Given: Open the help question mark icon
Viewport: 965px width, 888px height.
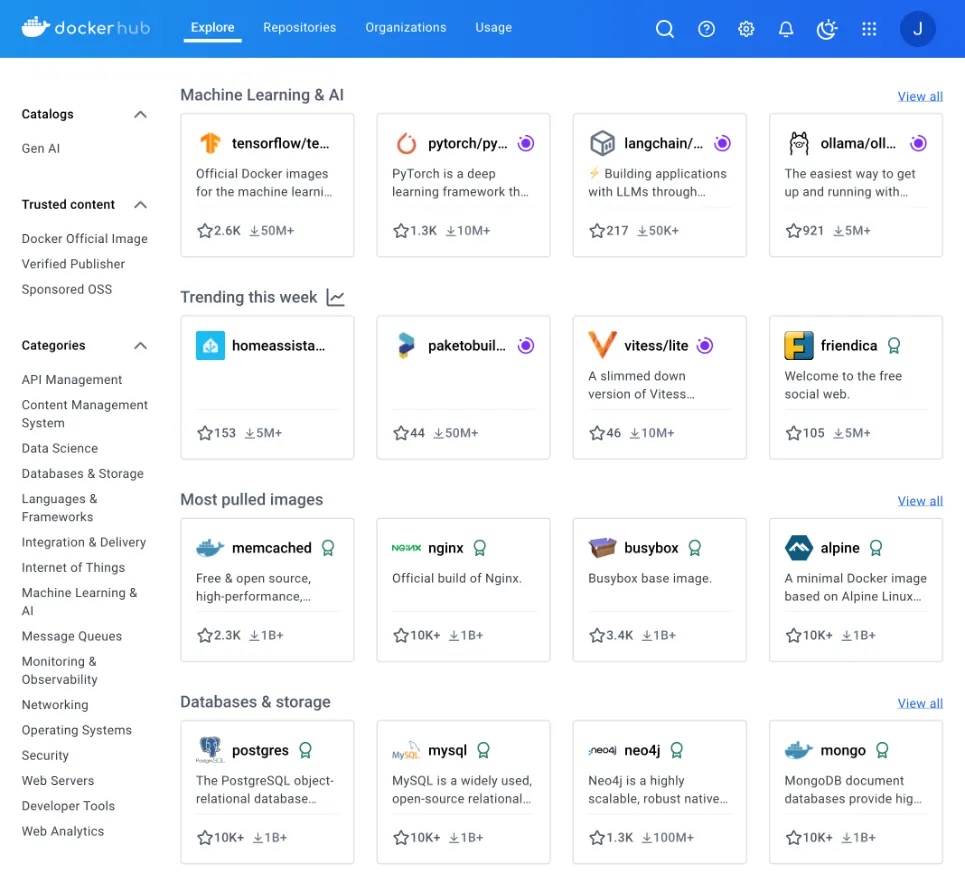Looking at the screenshot, I should (x=706, y=29).
